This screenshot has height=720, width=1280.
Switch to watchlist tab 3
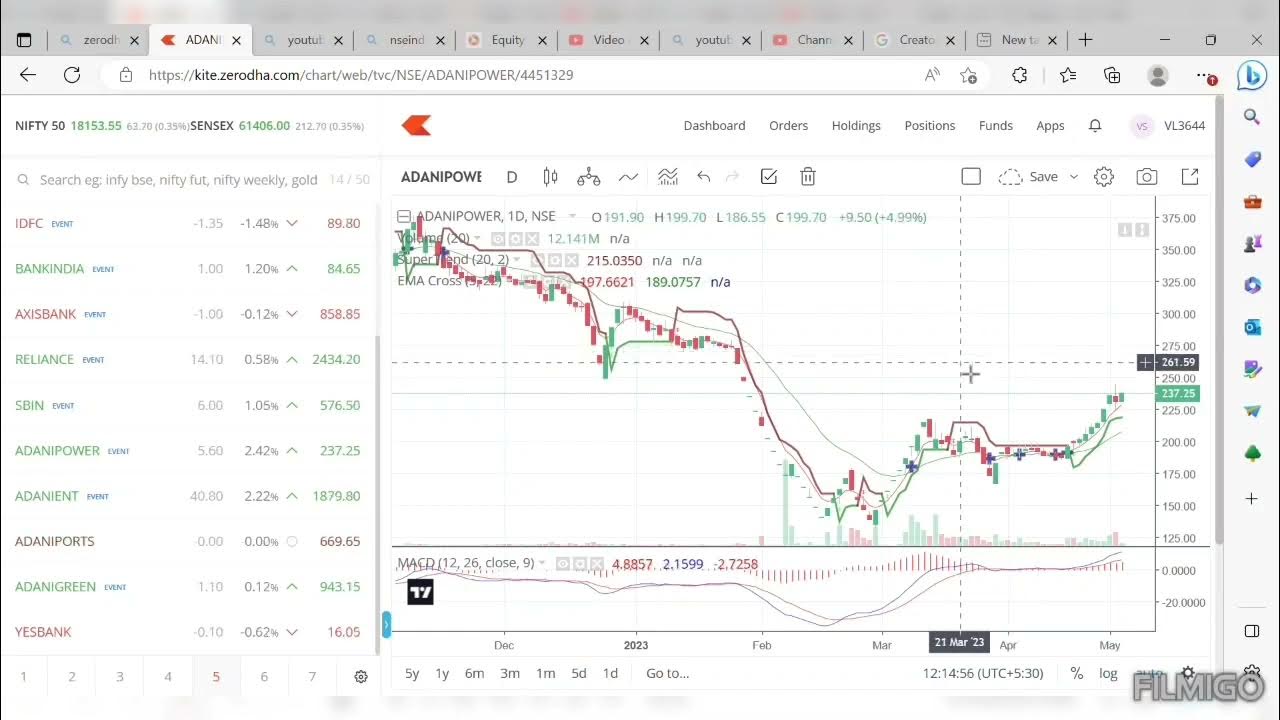click(x=120, y=677)
